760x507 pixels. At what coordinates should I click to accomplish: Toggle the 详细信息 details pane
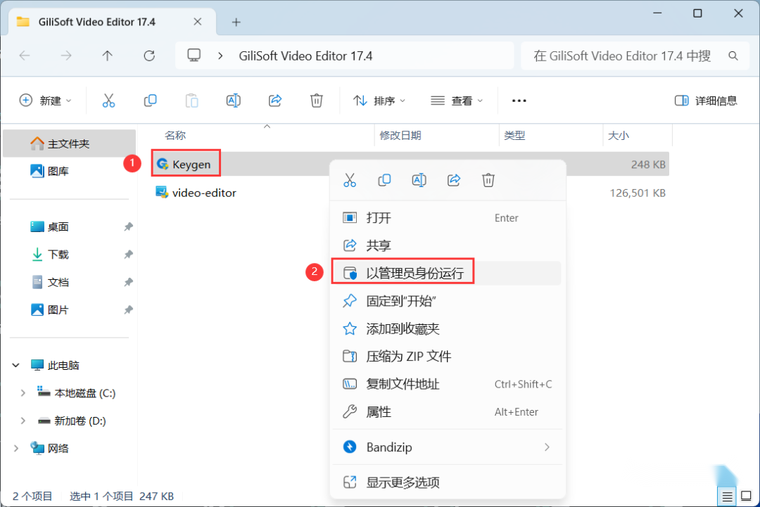[x=706, y=100]
